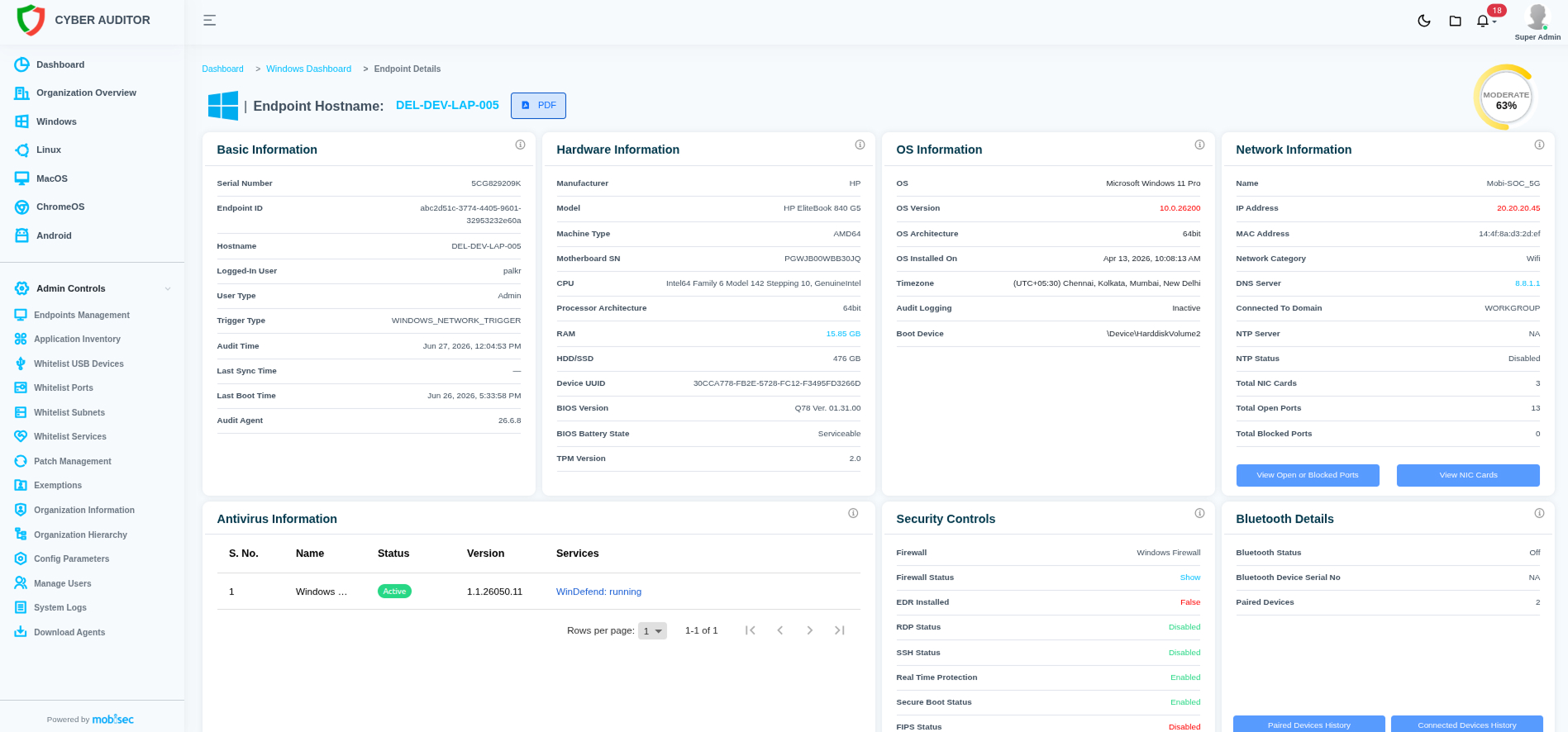
Task: Jump to first page in antivirus table
Action: 751,630
